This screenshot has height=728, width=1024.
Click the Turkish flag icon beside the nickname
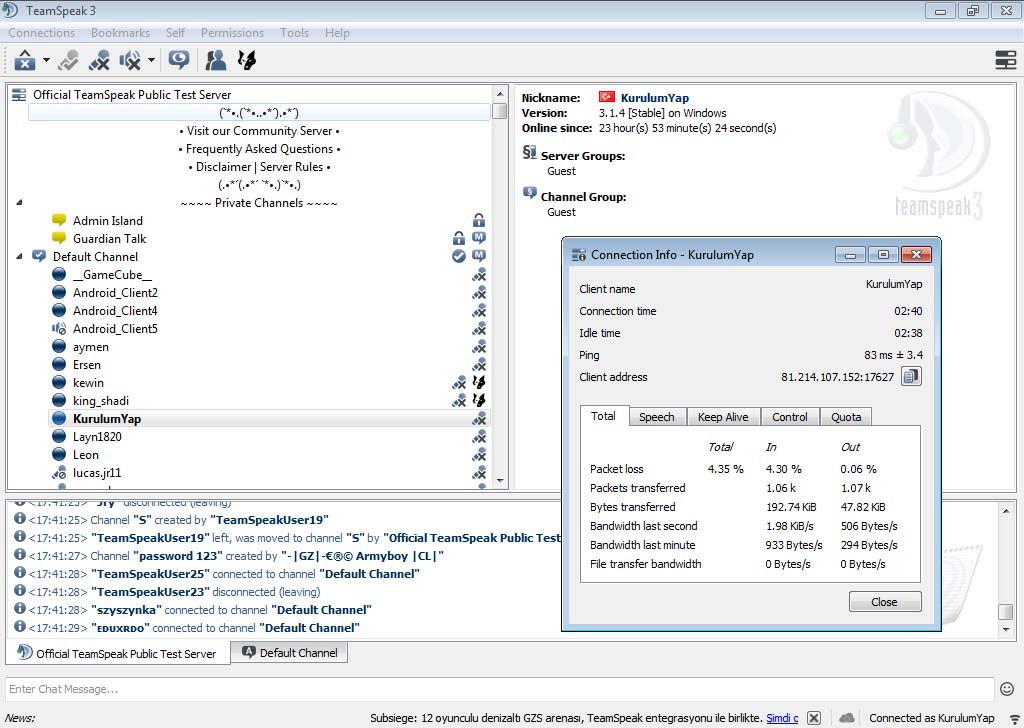(x=607, y=97)
